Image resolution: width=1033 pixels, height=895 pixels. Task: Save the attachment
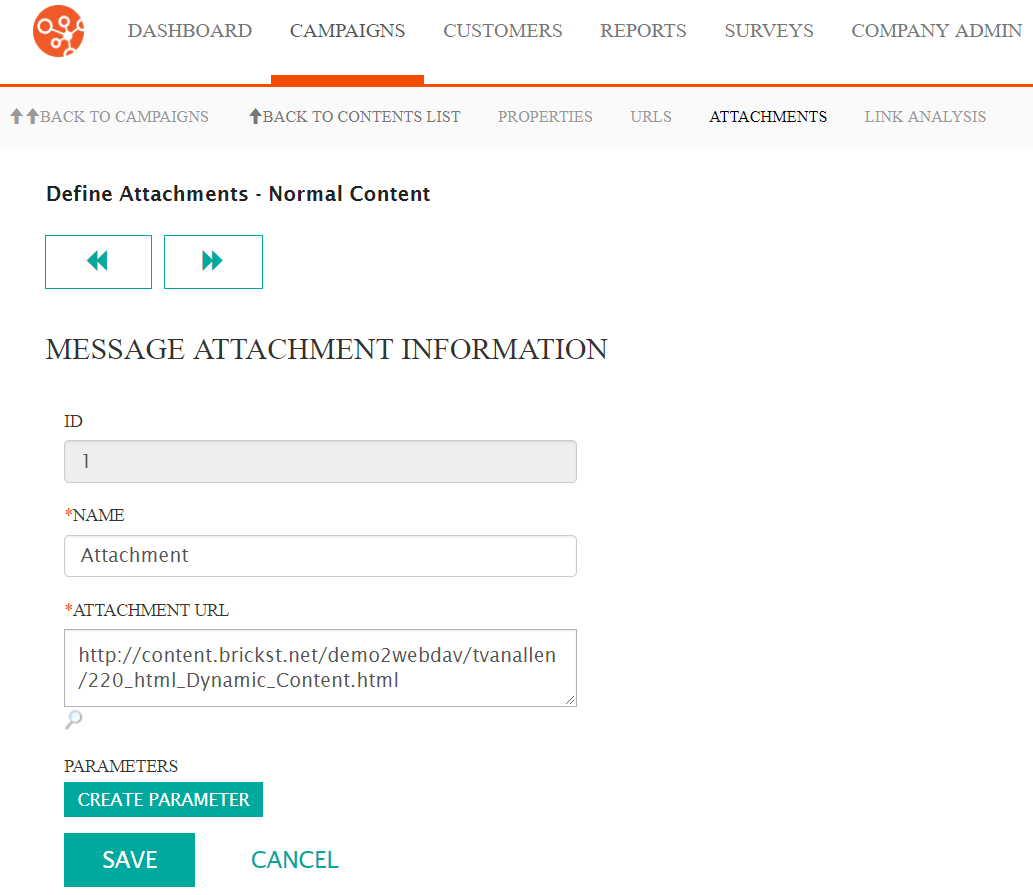(x=129, y=860)
